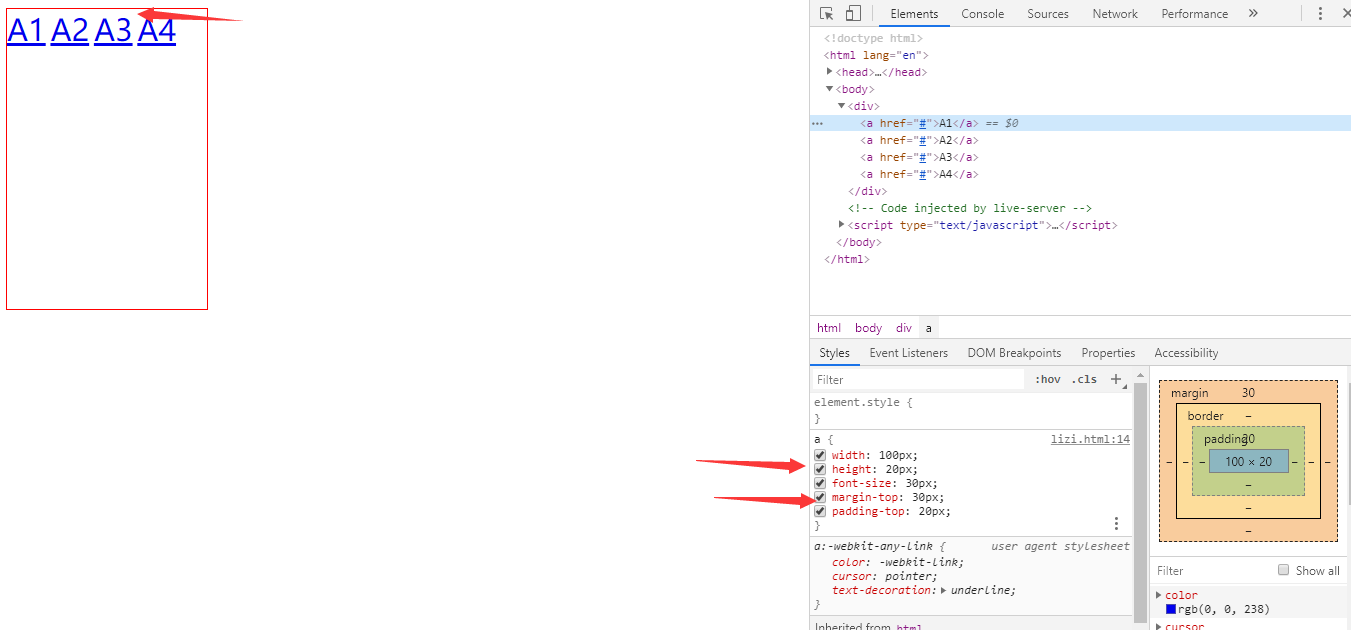Click the ellipsis beside the selected A1 node
1351x630 pixels.
817,123
